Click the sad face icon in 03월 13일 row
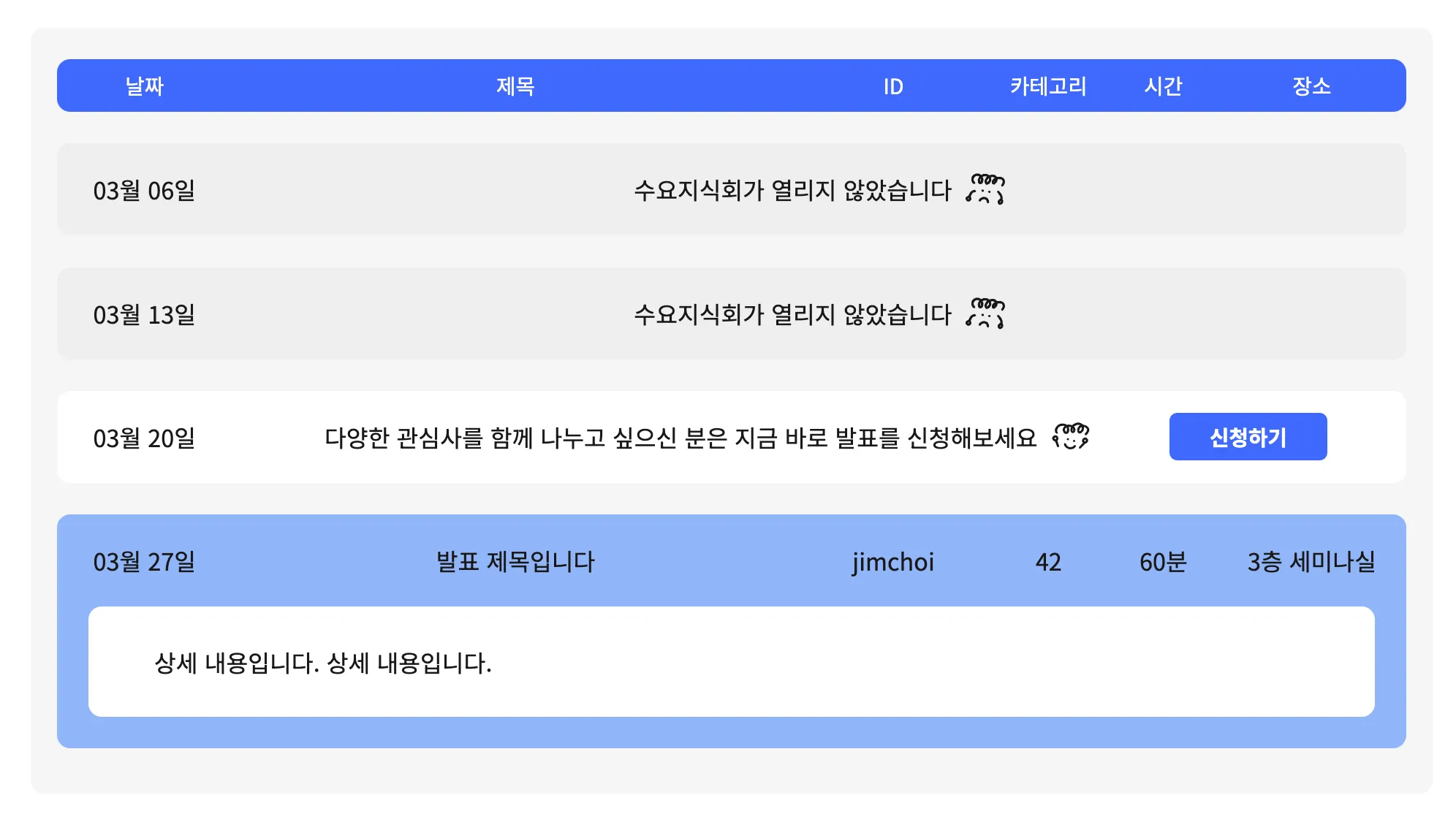This screenshot has width=1456, height=814. coord(985,313)
